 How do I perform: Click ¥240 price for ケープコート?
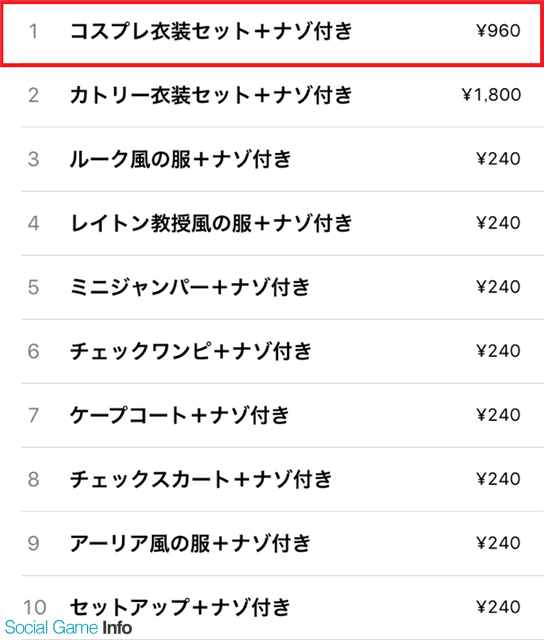point(498,416)
